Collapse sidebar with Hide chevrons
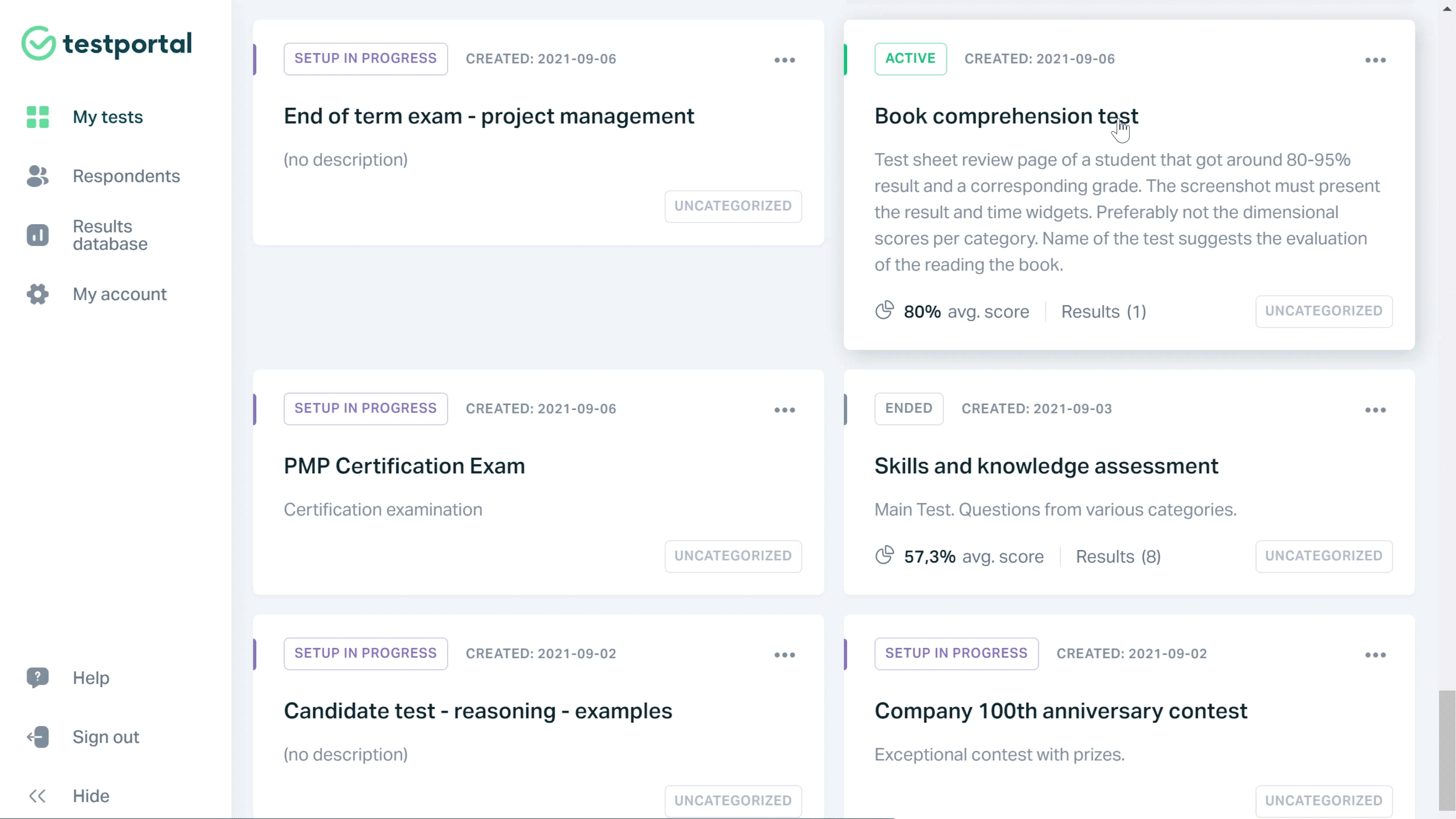 [x=37, y=796]
